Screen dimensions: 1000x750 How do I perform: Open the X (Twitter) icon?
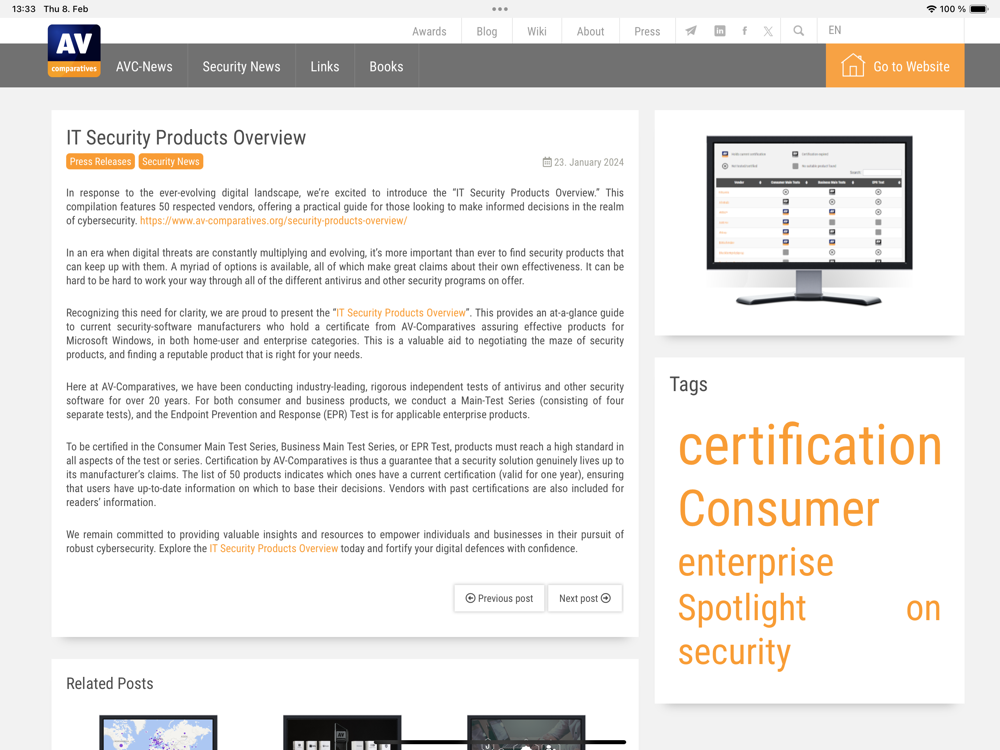(x=768, y=31)
